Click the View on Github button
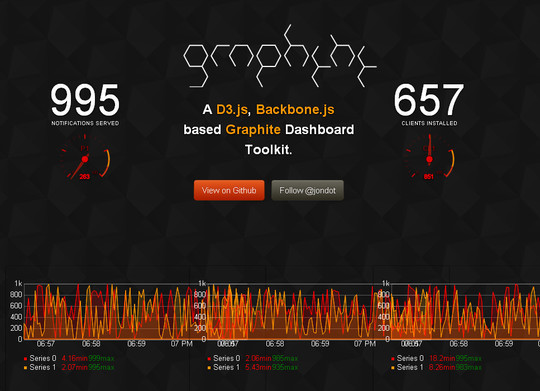 (229, 190)
